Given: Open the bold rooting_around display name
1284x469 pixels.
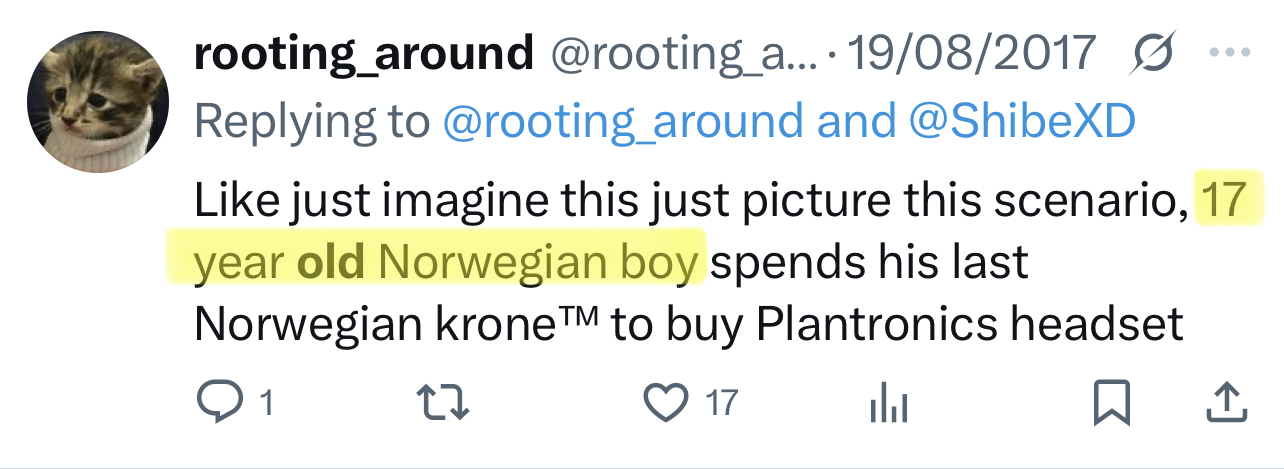Looking at the screenshot, I should tap(364, 53).
